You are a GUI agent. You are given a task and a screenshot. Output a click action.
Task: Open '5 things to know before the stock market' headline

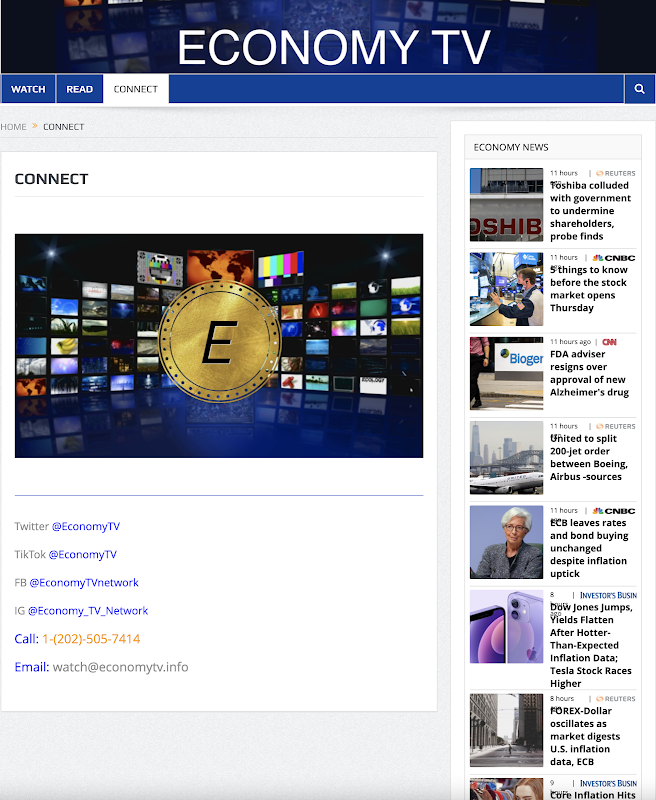588,289
